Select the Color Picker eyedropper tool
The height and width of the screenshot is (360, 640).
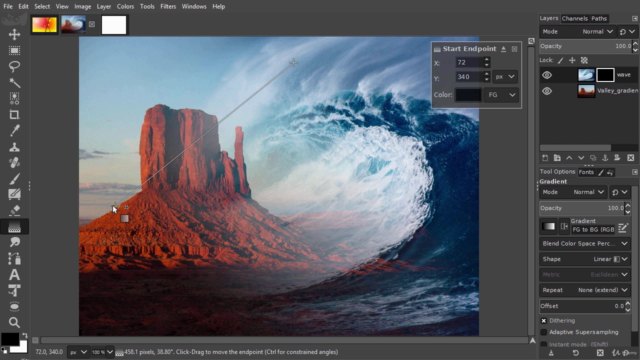14,131
